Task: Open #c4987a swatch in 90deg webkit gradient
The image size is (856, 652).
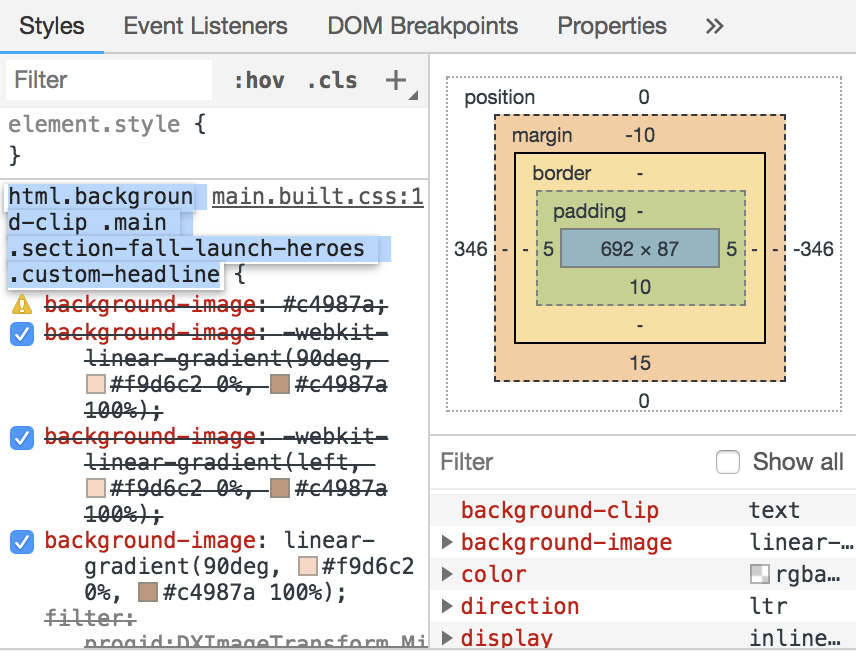Action: (x=280, y=384)
